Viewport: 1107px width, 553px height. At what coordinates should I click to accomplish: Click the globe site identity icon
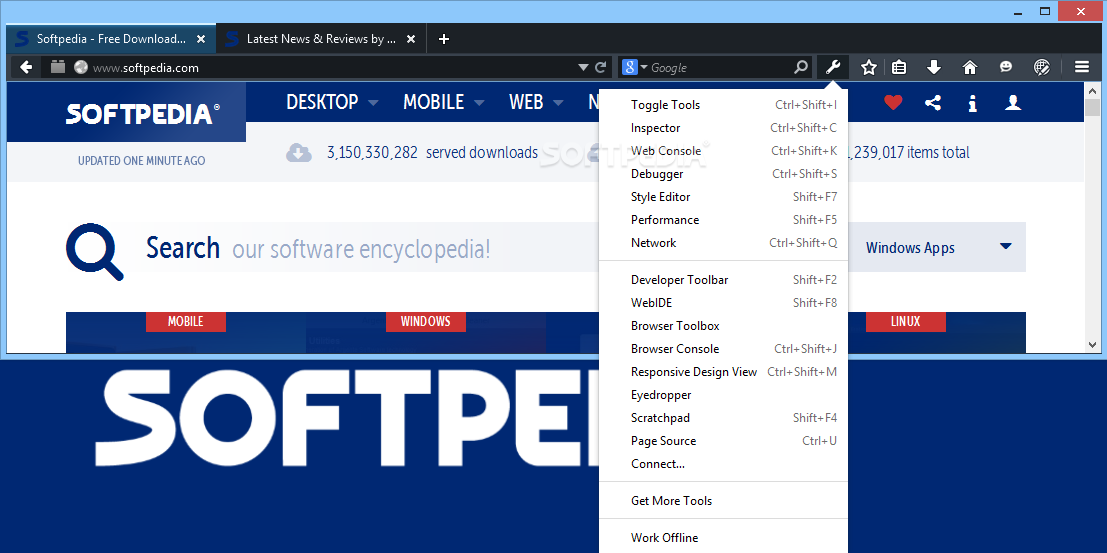click(81, 67)
